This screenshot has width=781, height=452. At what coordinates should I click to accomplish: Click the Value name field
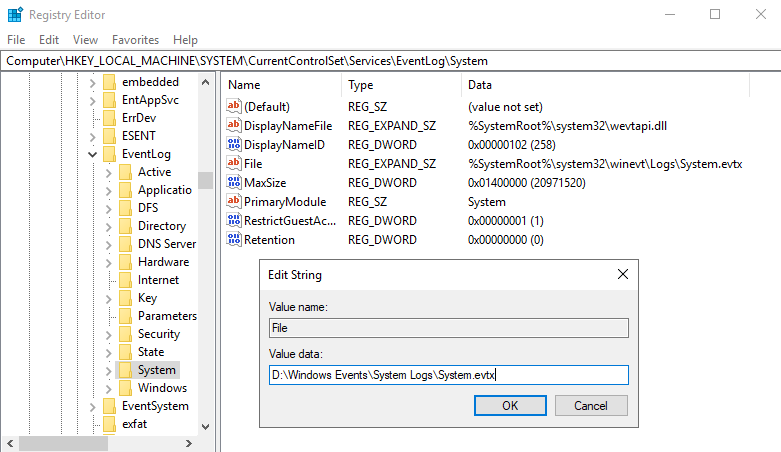point(449,328)
